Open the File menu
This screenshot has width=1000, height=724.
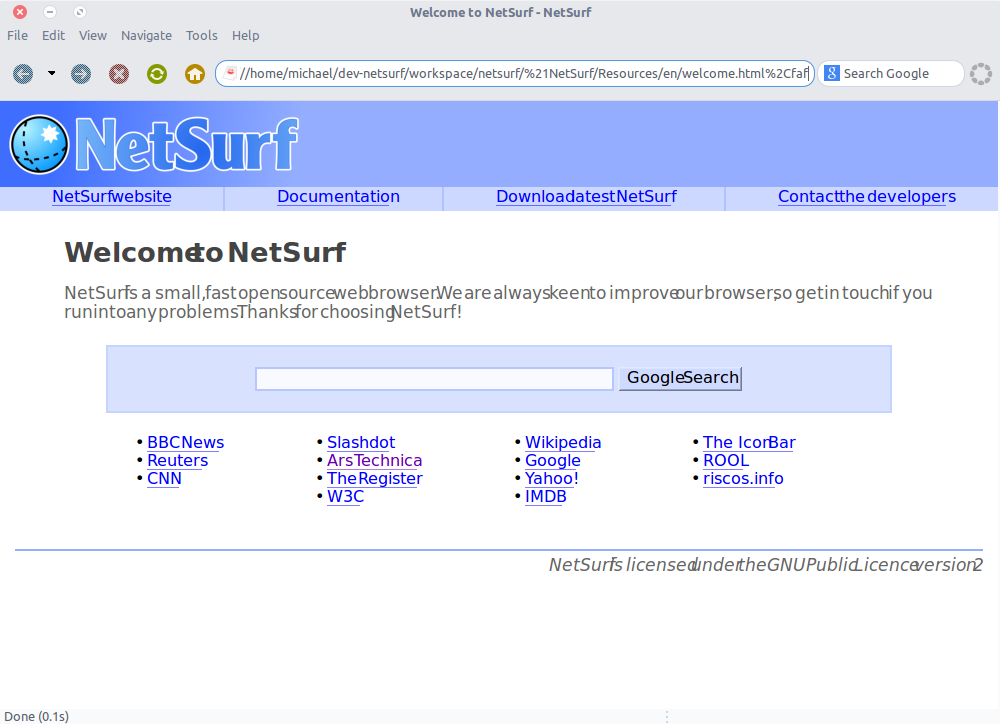[17, 35]
